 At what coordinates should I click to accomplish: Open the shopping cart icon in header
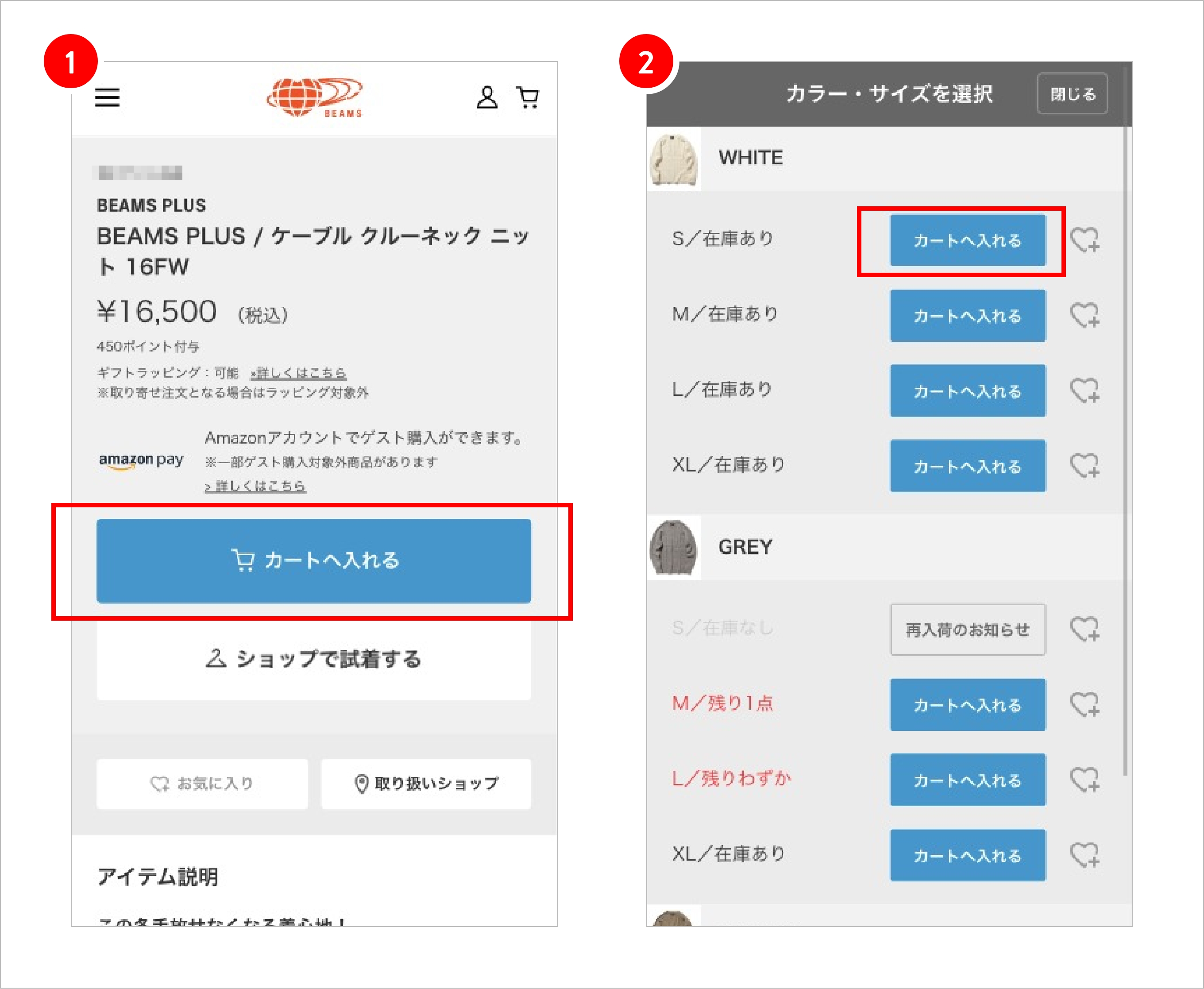[527, 97]
